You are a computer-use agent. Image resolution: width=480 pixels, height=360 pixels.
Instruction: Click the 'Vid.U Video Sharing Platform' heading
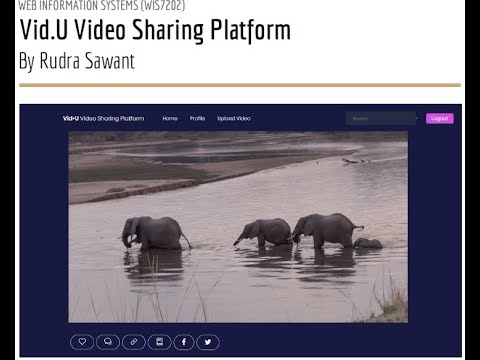click(x=155, y=30)
